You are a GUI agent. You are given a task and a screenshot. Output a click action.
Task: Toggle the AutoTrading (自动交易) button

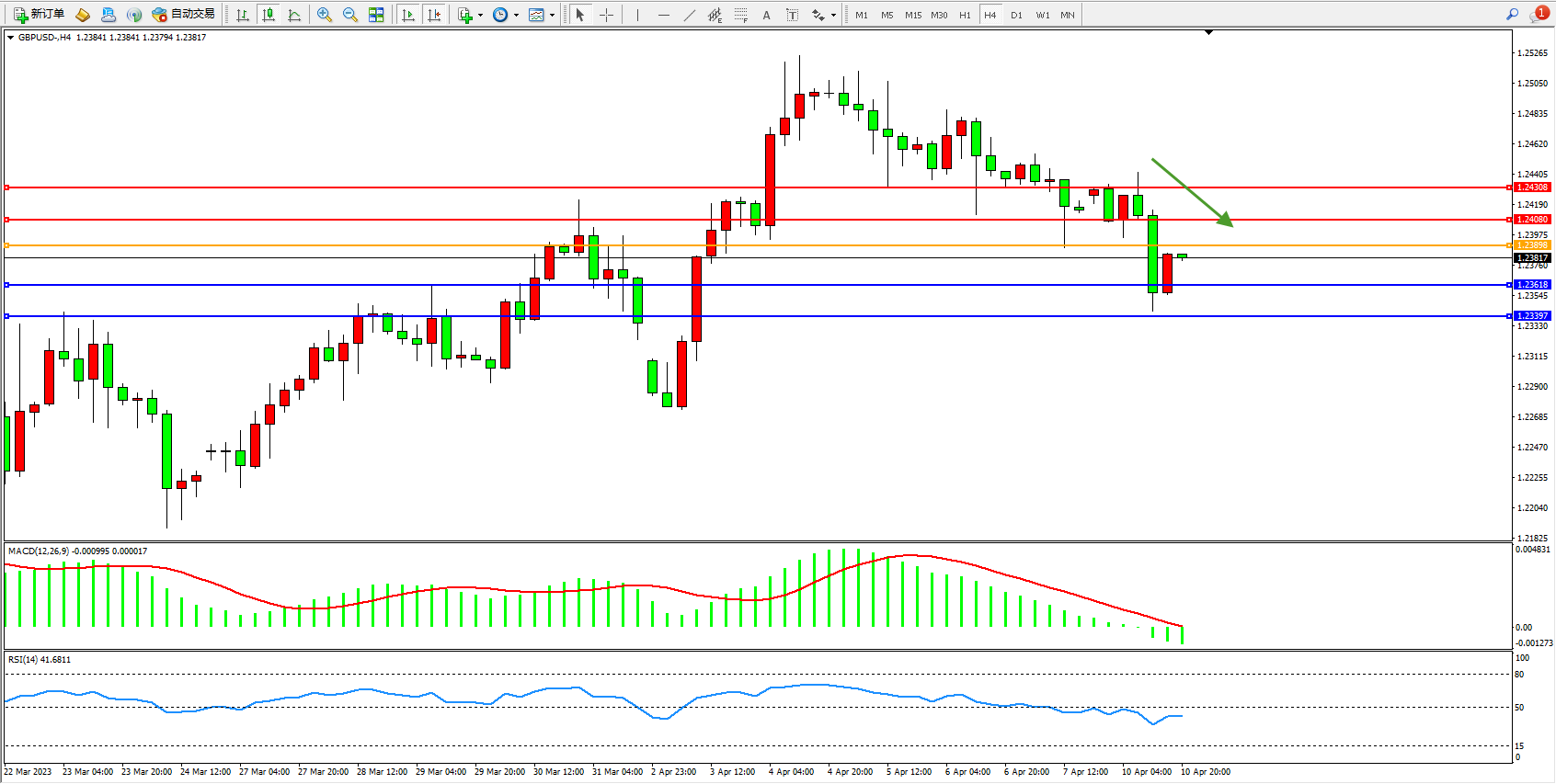click(183, 15)
